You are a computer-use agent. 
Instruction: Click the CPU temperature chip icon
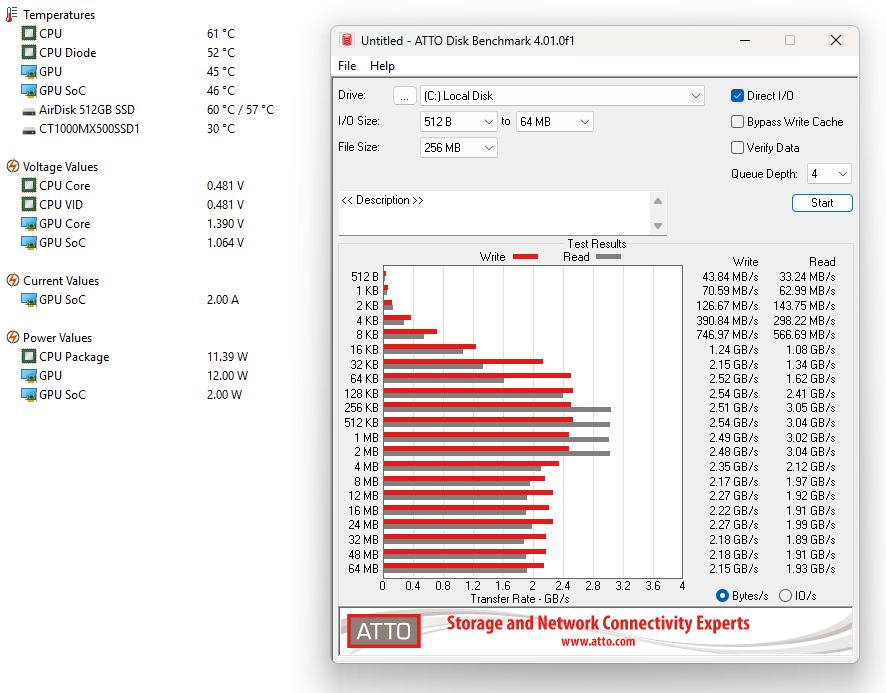coord(29,33)
